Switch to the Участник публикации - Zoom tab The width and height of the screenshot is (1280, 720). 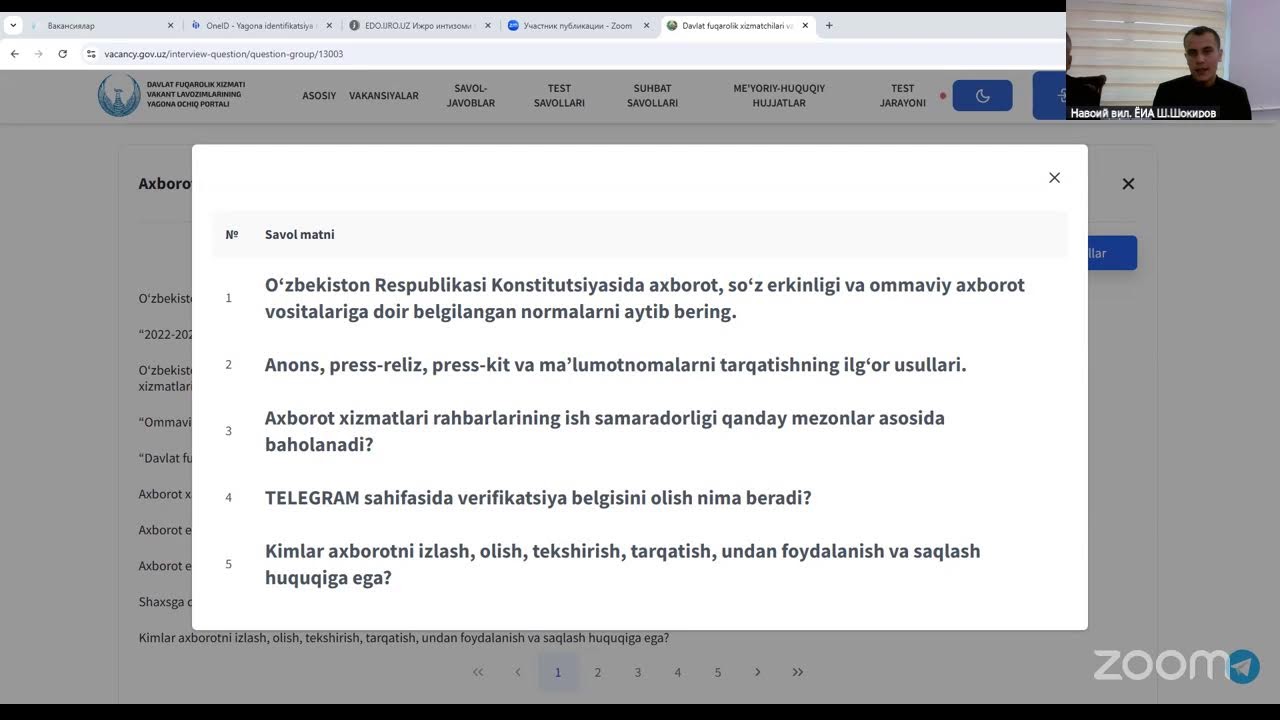[577, 26]
